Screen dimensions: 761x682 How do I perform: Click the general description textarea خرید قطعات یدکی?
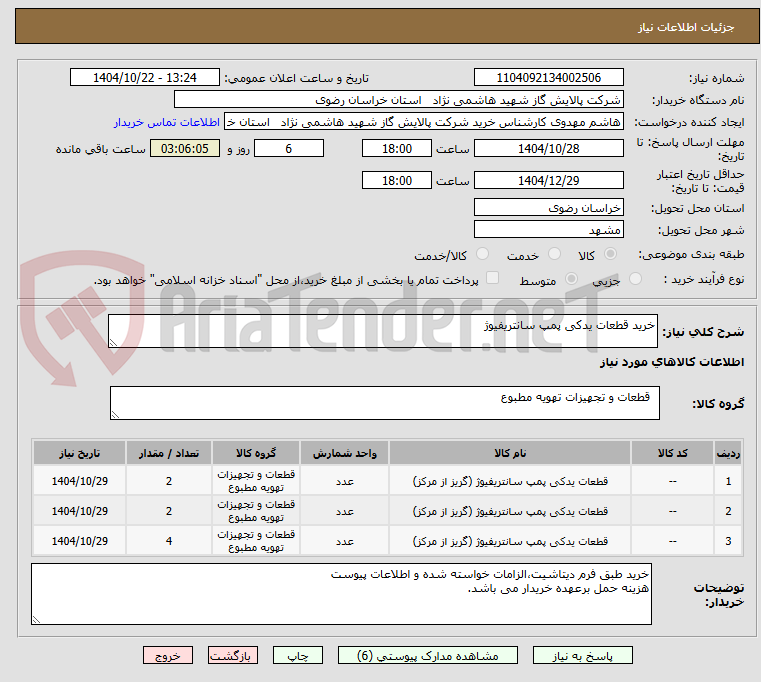pyautogui.click(x=382, y=331)
